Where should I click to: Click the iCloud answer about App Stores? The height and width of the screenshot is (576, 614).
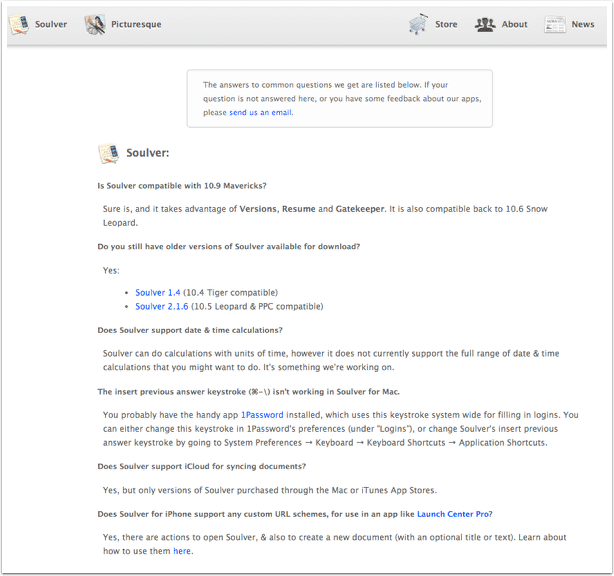point(270,491)
